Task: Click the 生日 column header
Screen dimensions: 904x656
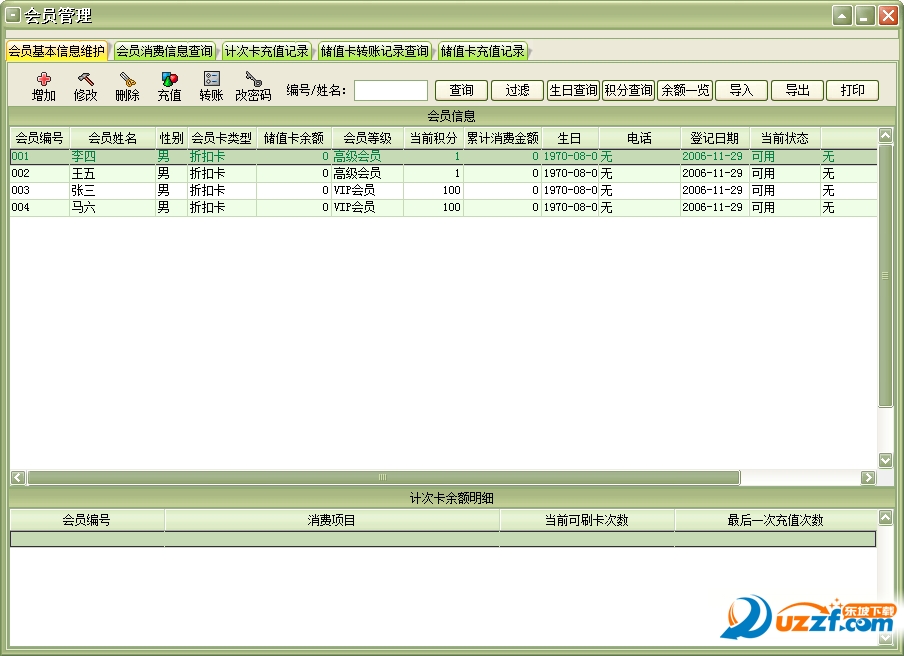Action: 570,138
